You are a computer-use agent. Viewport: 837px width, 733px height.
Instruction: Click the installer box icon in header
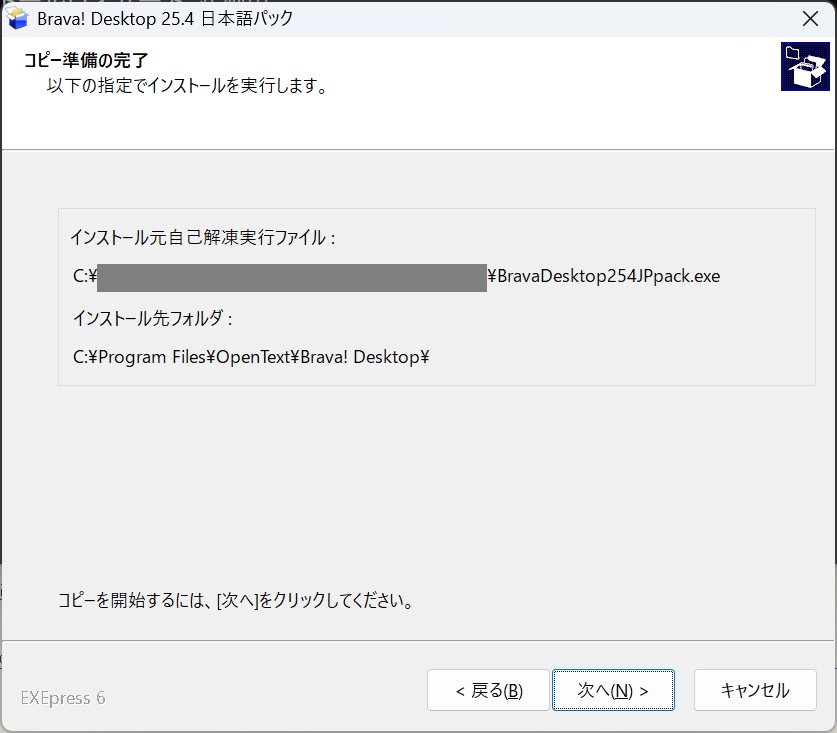click(x=805, y=67)
